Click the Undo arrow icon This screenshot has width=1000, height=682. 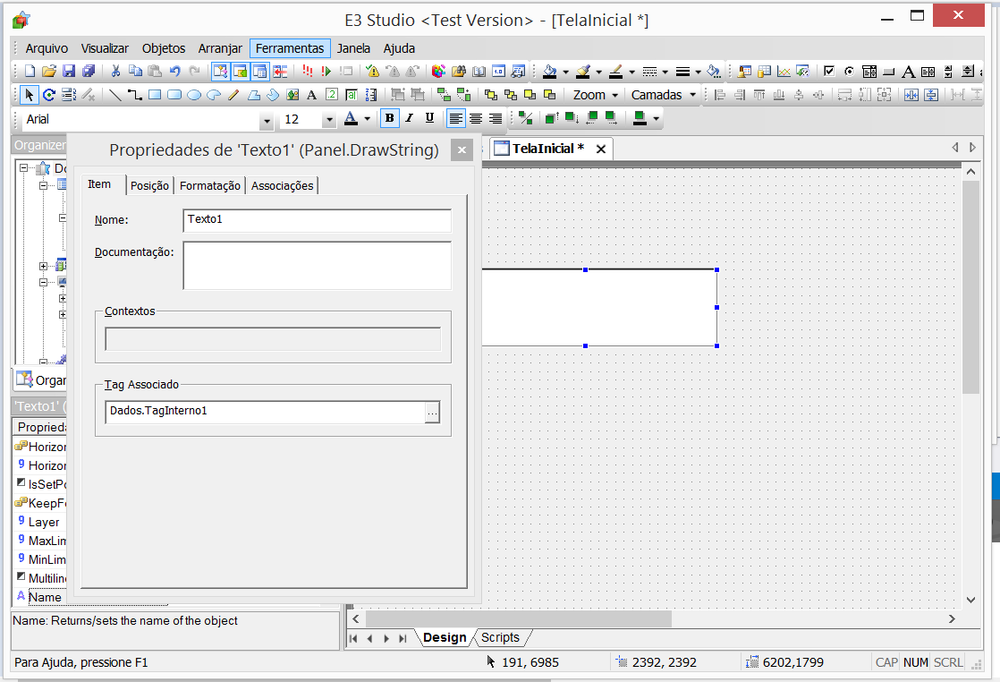point(175,71)
